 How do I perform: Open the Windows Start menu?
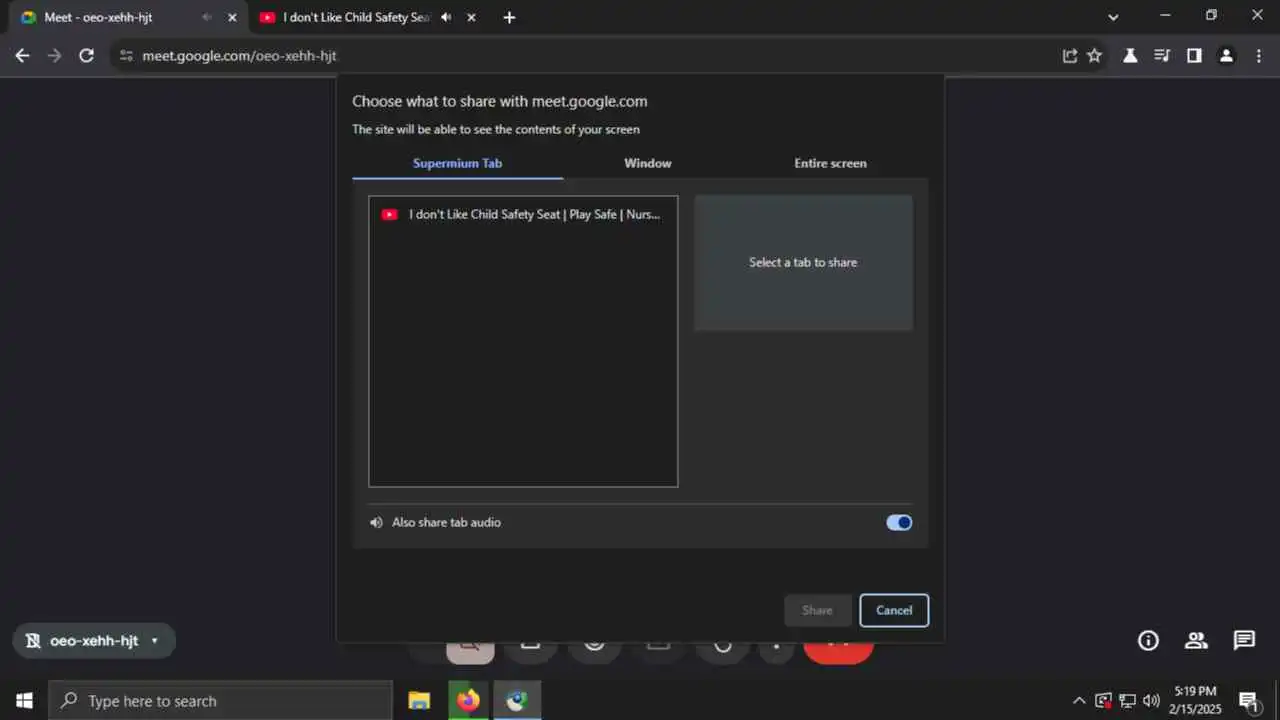point(24,701)
